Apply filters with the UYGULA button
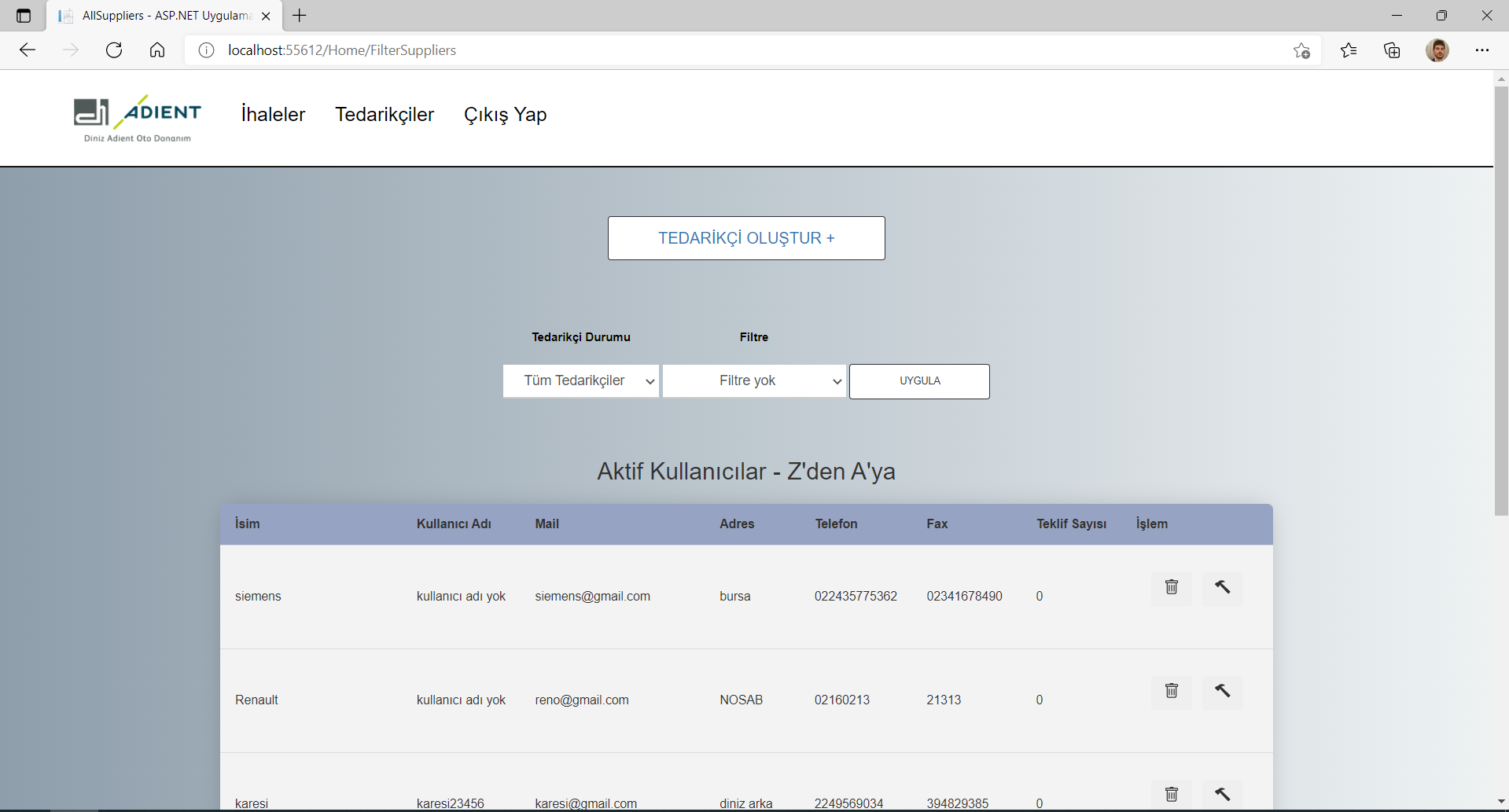 point(918,381)
